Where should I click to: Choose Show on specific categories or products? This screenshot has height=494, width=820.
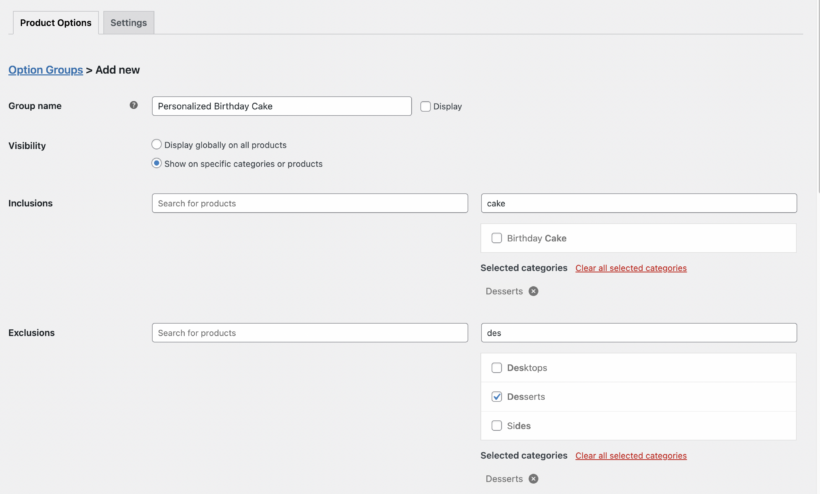tap(156, 164)
